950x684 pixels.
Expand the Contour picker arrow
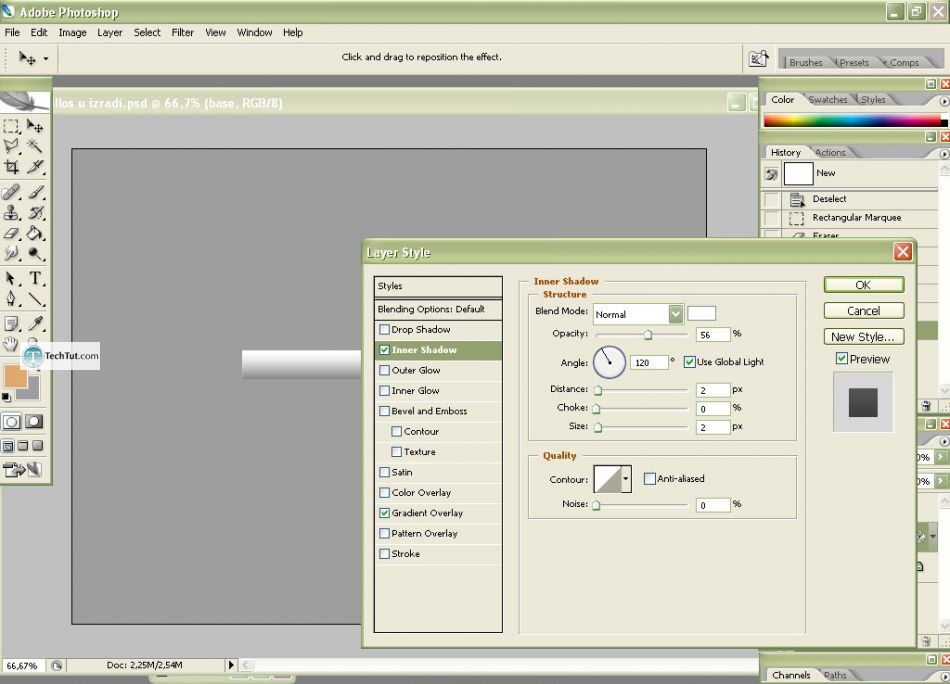click(626, 479)
